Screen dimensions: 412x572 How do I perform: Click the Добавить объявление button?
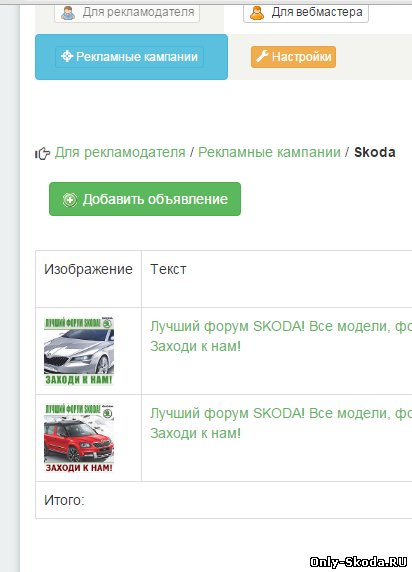(145, 199)
